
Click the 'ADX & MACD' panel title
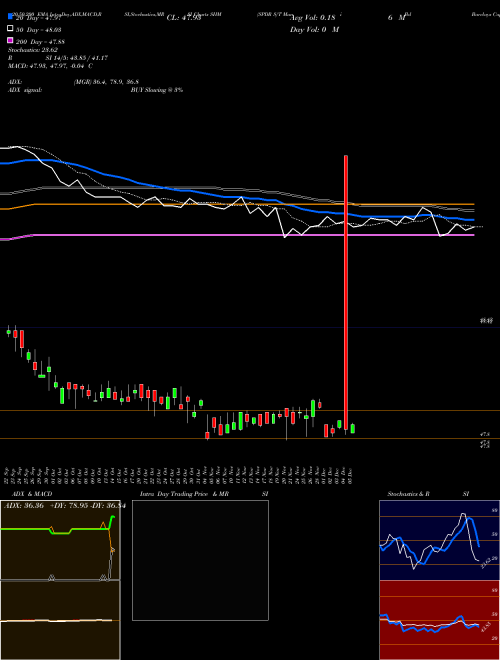point(32,494)
